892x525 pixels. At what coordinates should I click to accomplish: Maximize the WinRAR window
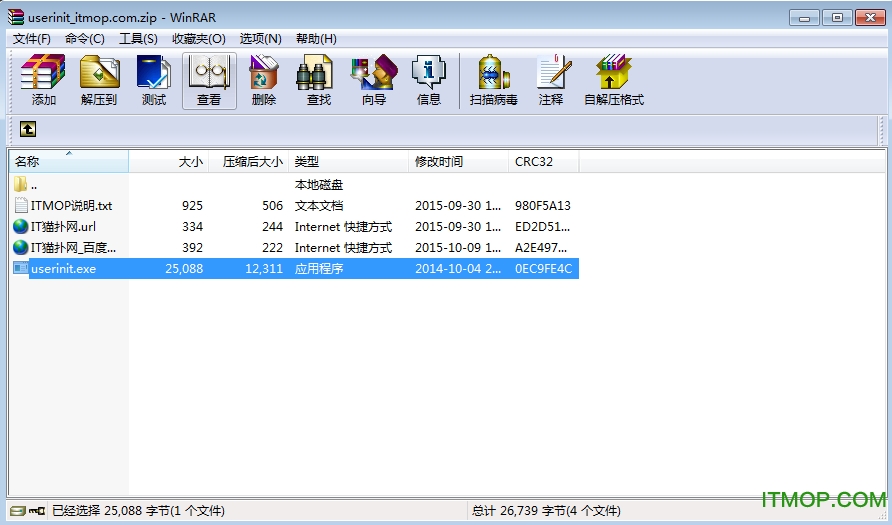[x=837, y=18]
